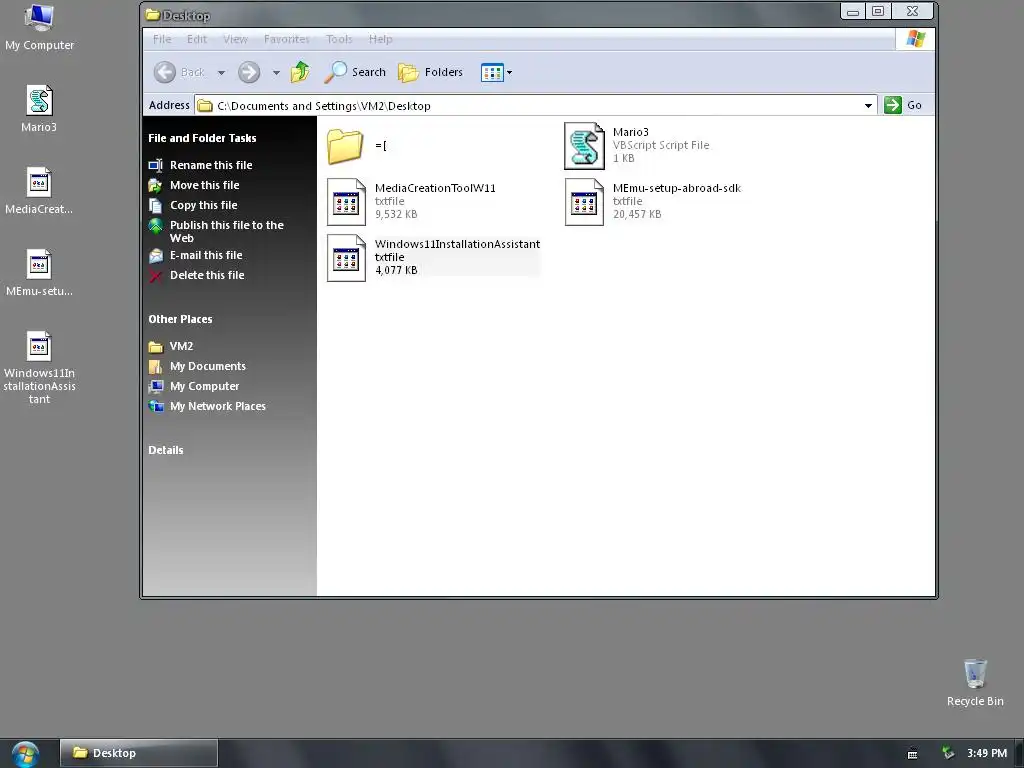Click Publish this file to the Web
This screenshot has width=1024, height=768.
click(227, 231)
